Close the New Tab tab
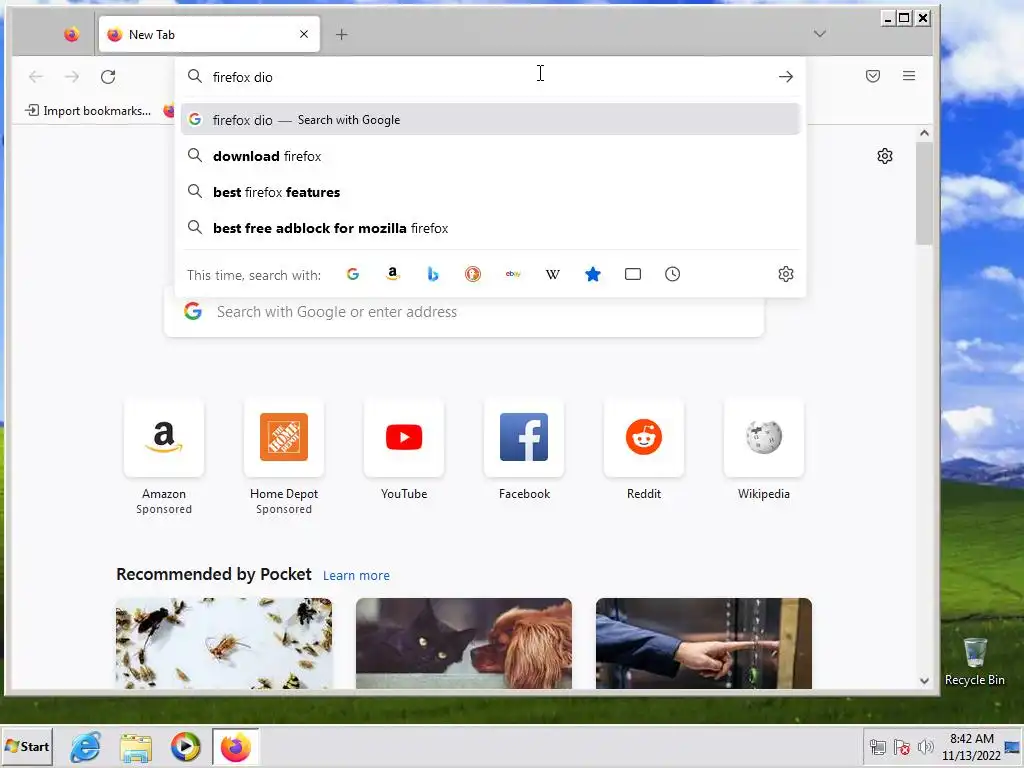This screenshot has height=768, width=1024. tap(304, 34)
